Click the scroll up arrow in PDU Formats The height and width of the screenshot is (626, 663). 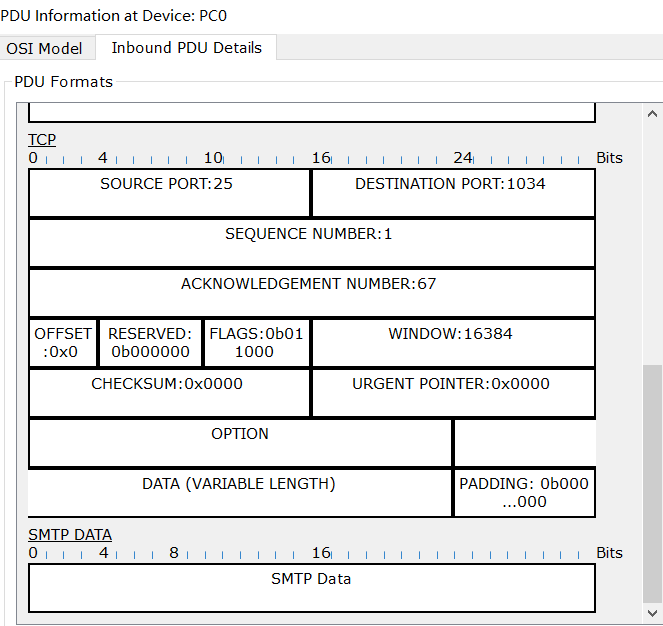(x=652, y=114)
